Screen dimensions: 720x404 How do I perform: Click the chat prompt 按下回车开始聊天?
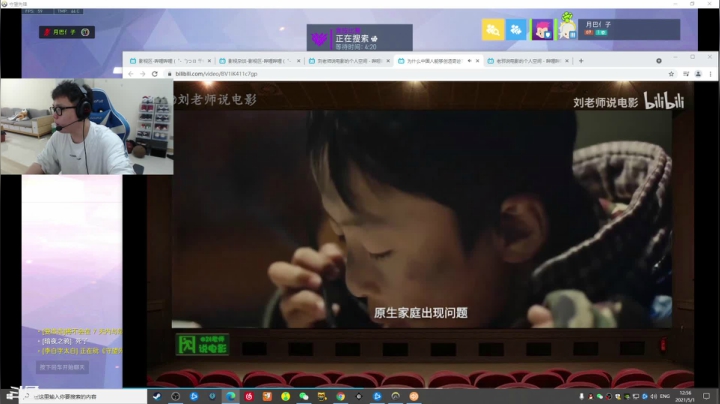(62, 367)
